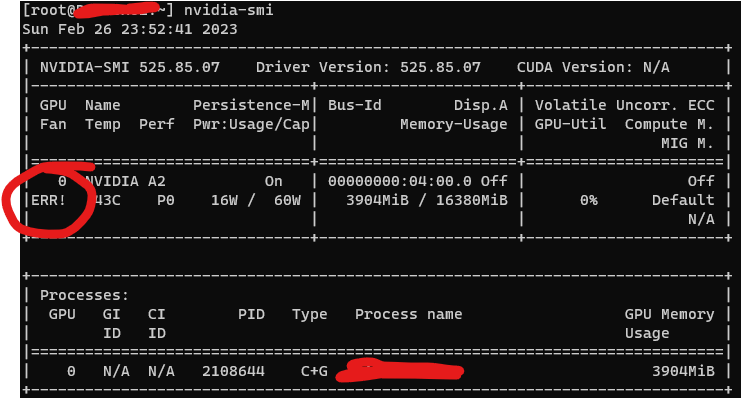This screenshot has height=398, width=741.
Task: Click the power usage '16W'
Action: 224,200
